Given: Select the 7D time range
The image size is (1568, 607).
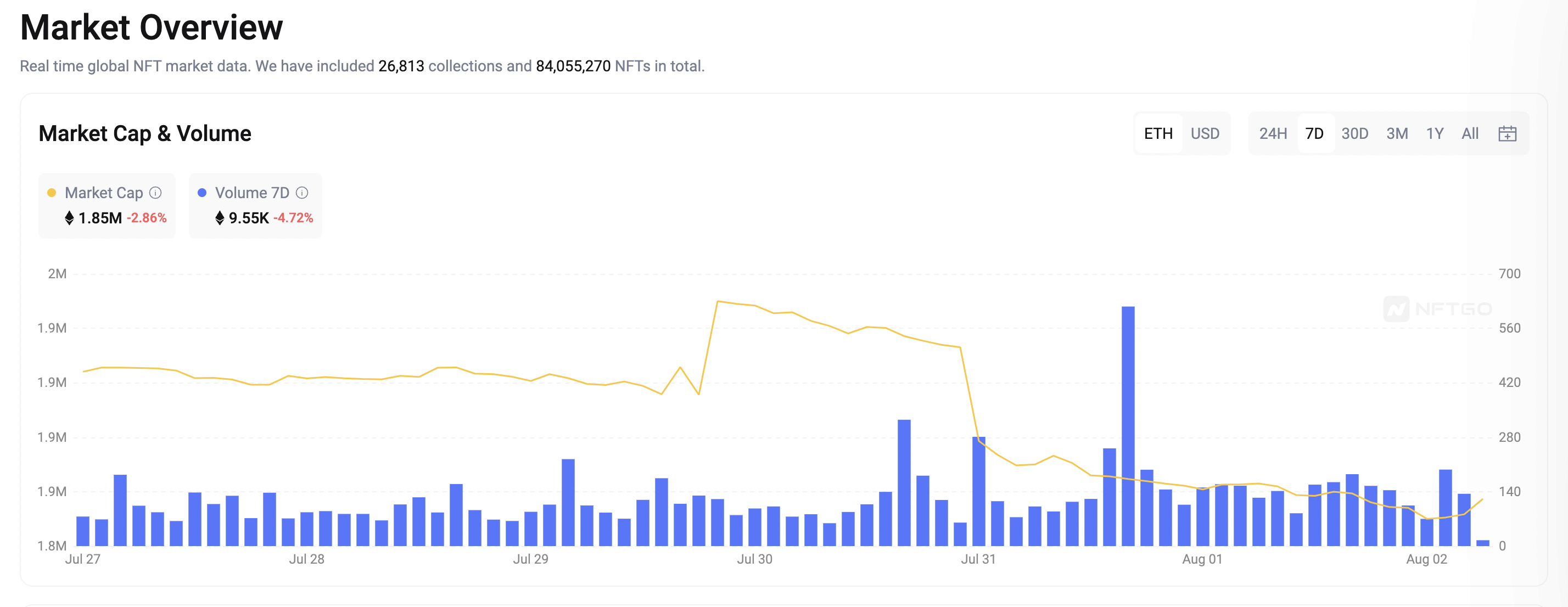Looking at the screenshot, I should pyautogui.click(x=1314, y=133).
